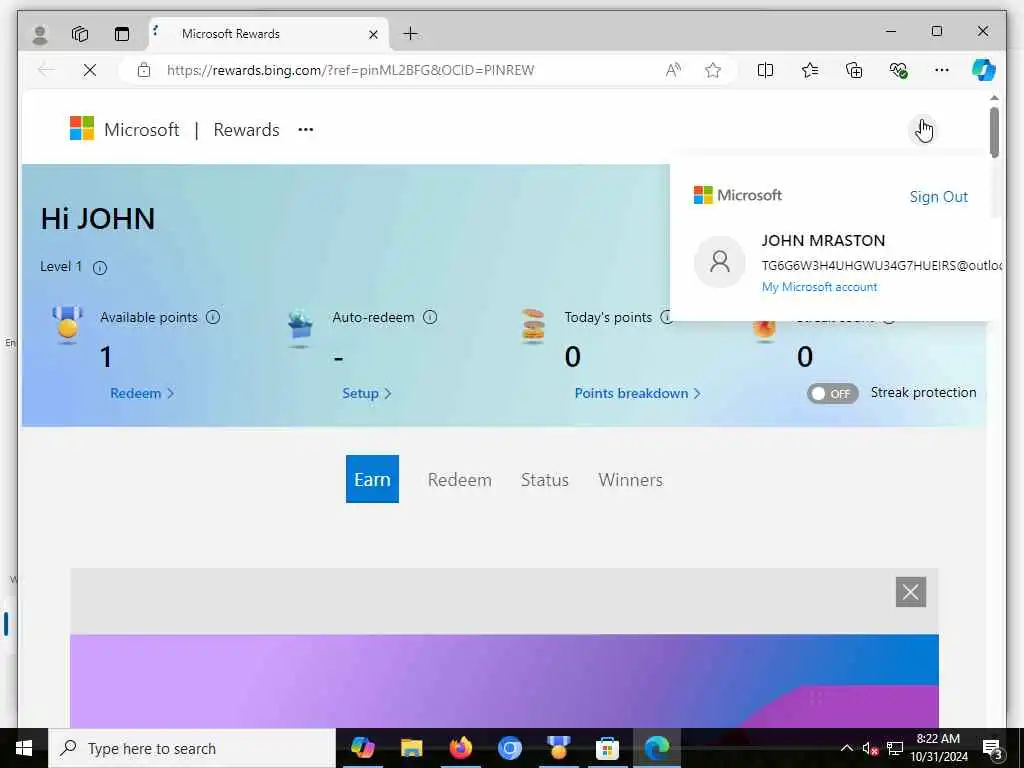Open the Rewards medal taskbar app
This screenshot has height=768, width=1024.
tap(558, 748)
